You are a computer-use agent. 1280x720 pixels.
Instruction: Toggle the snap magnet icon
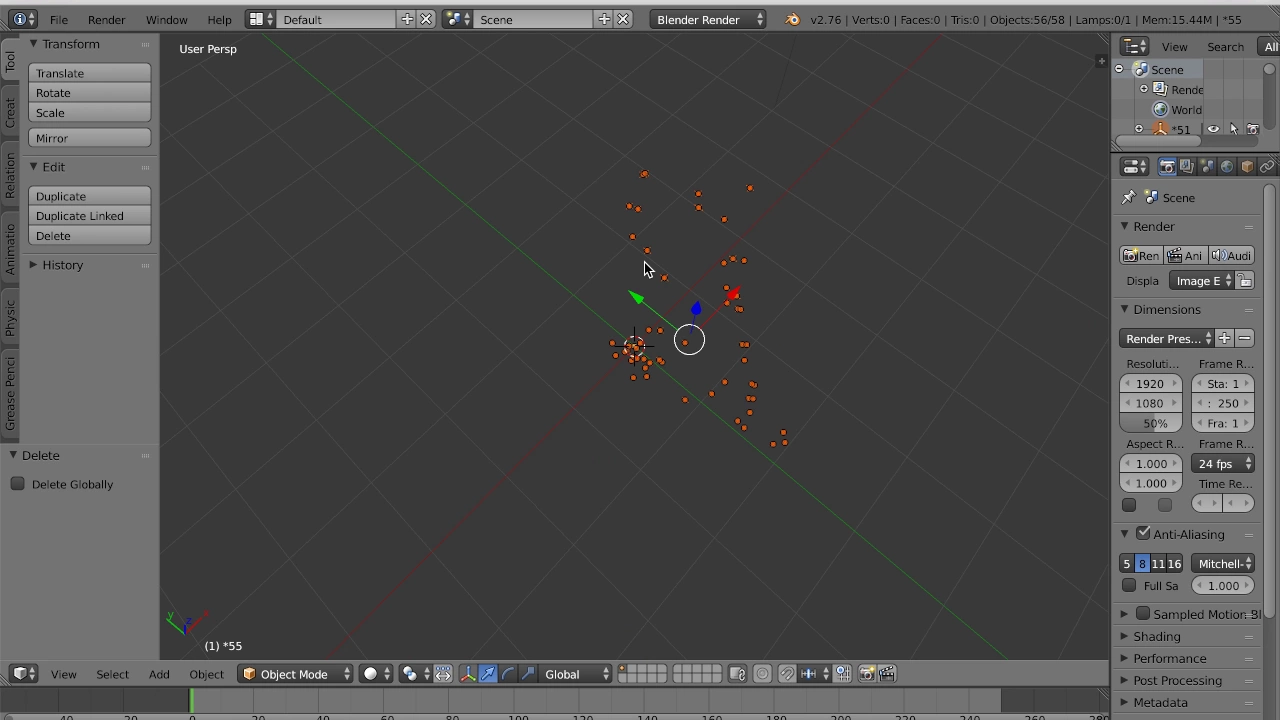click(x=787, y=674)
